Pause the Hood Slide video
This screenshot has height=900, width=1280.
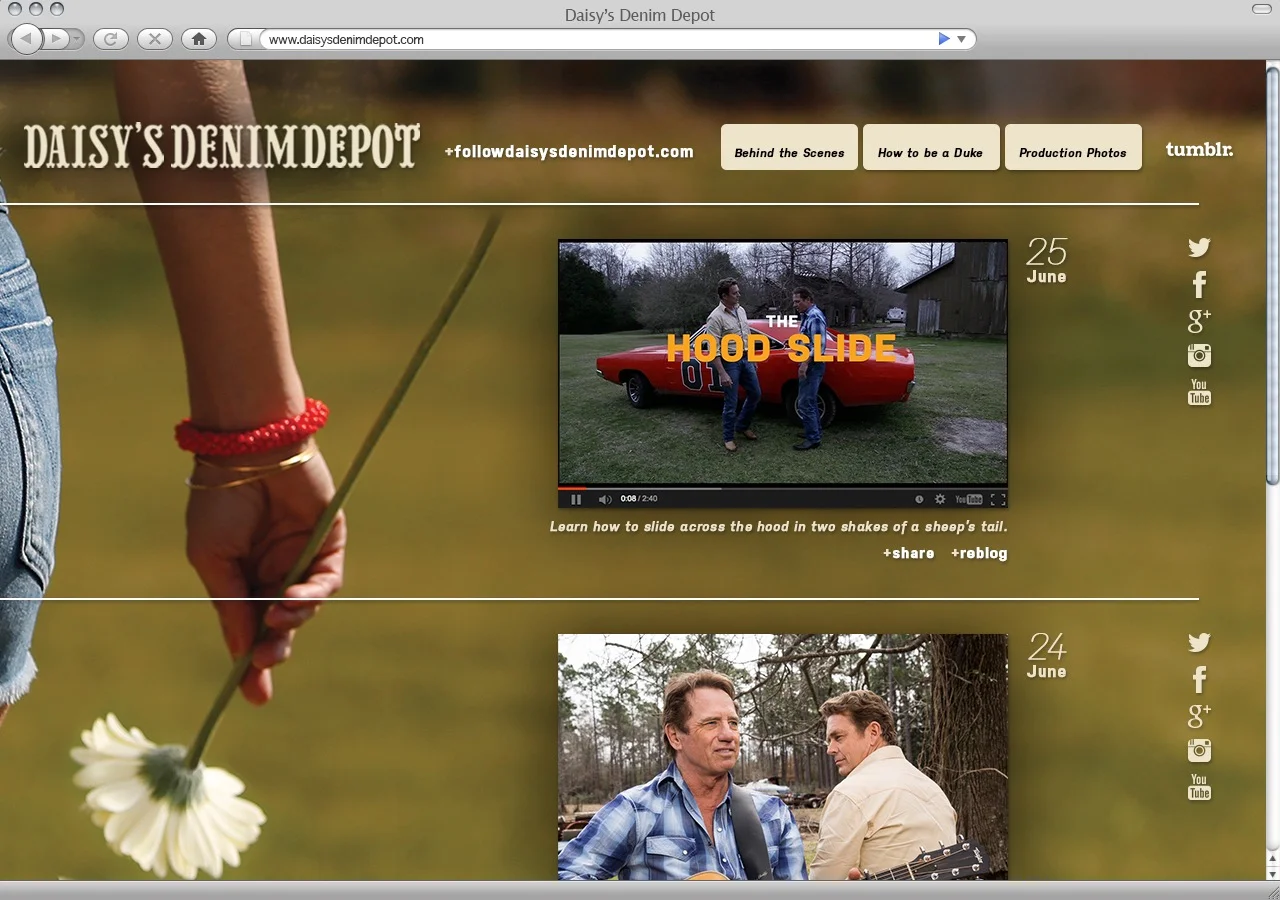point(576,499)
